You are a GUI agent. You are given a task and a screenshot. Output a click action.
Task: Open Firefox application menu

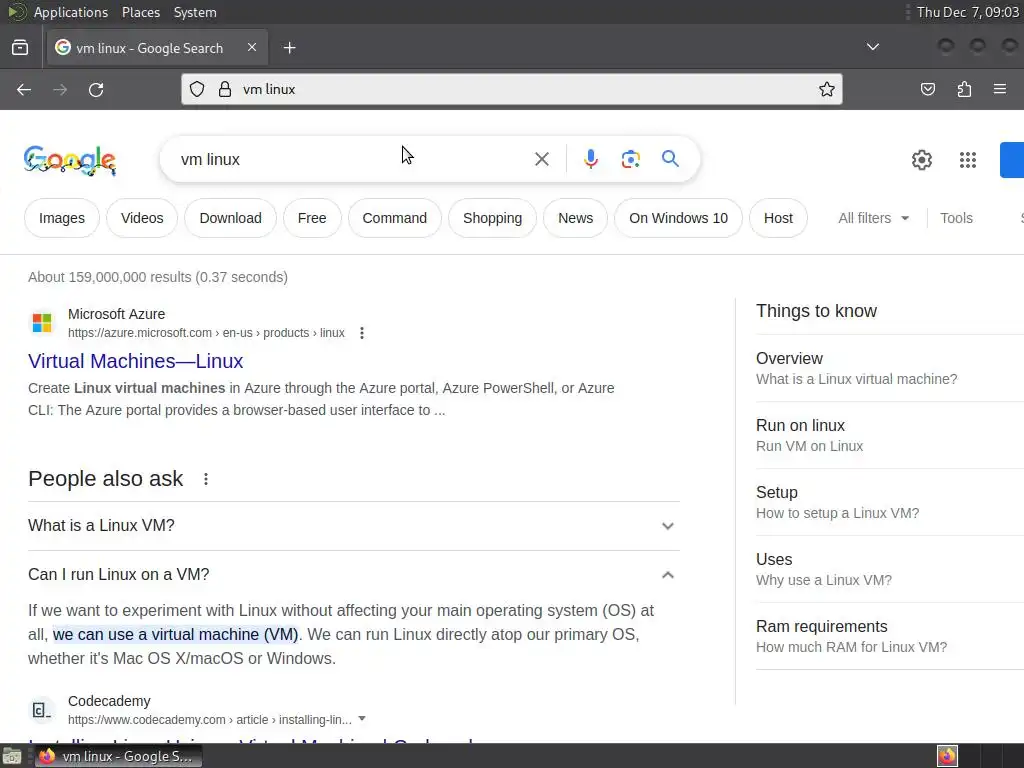click(1000, 89)
